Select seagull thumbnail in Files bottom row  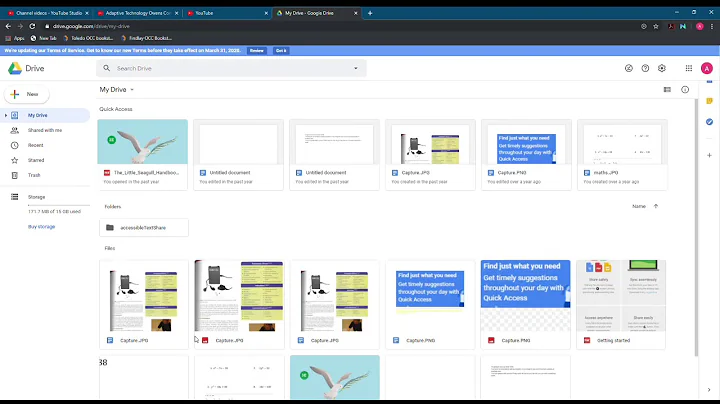coord(335,377)
